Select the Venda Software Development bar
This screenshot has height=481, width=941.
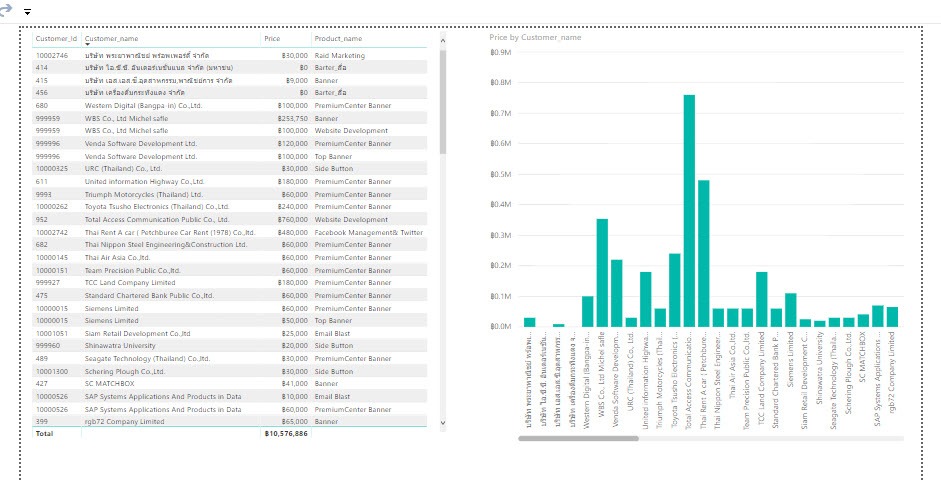click(617, 293)
